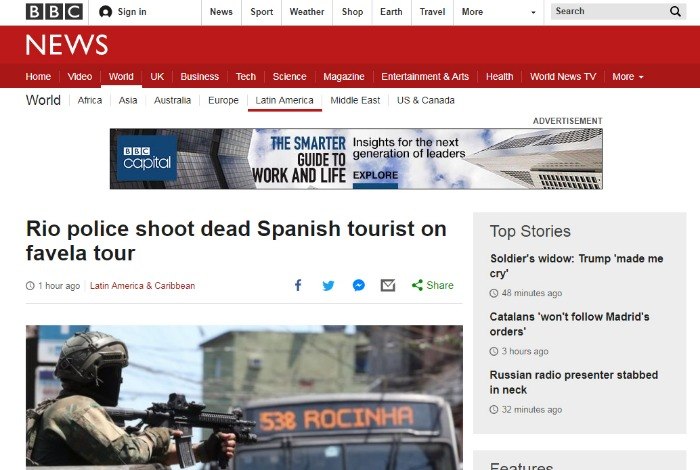700x470 pixels.
Task: Share article on Twitter
Action: (x=328, y=286)
